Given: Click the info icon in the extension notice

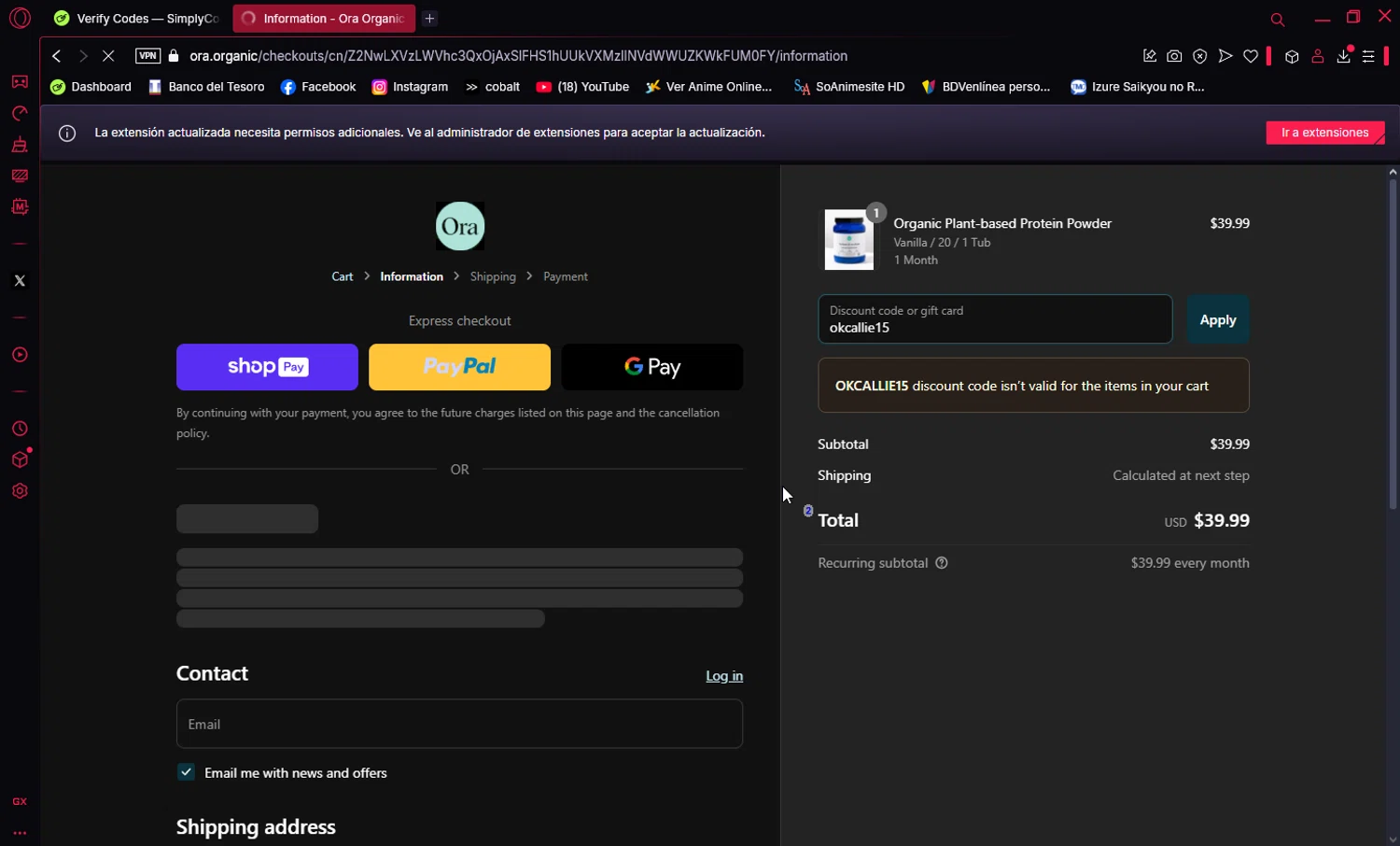Looking at the screenshot, I should [67, 134].
